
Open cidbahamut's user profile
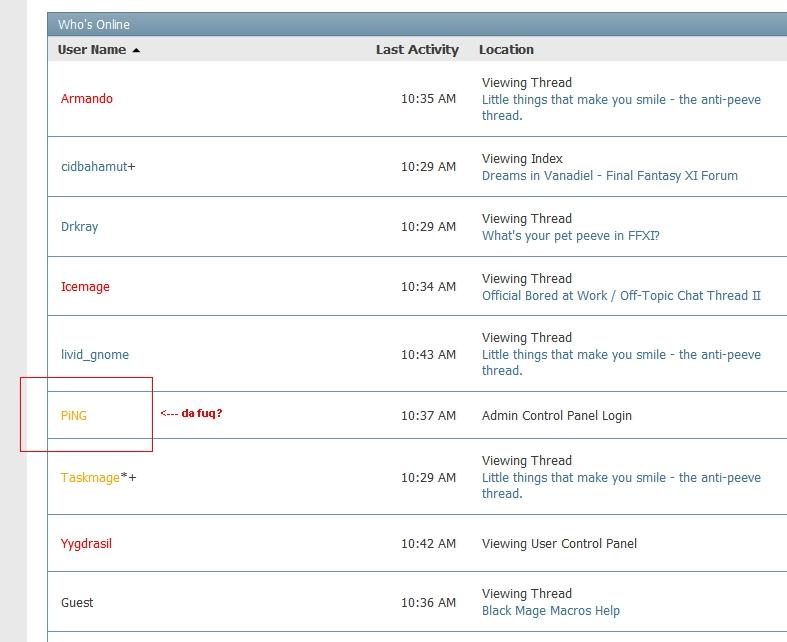click(94, 167)
